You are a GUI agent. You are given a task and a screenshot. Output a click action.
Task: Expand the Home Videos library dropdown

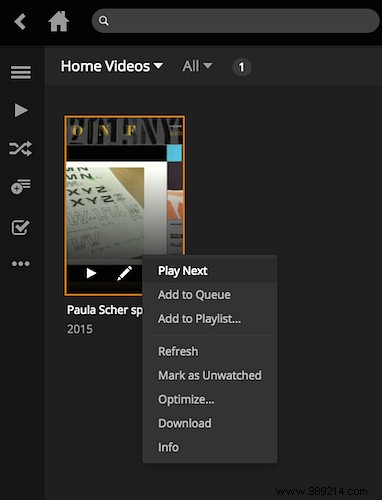[112, 66]
